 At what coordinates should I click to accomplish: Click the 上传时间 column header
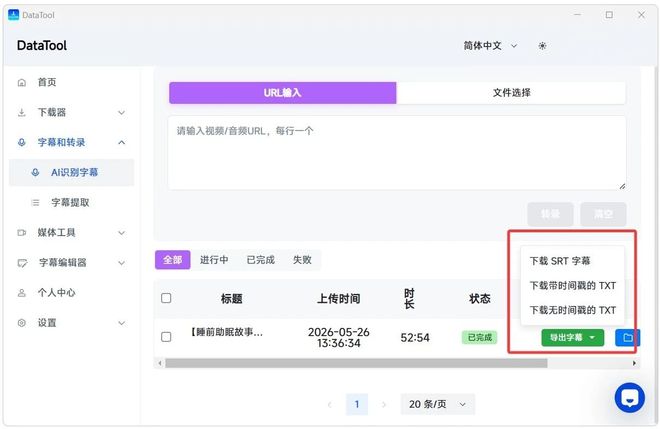click(339, 299)
